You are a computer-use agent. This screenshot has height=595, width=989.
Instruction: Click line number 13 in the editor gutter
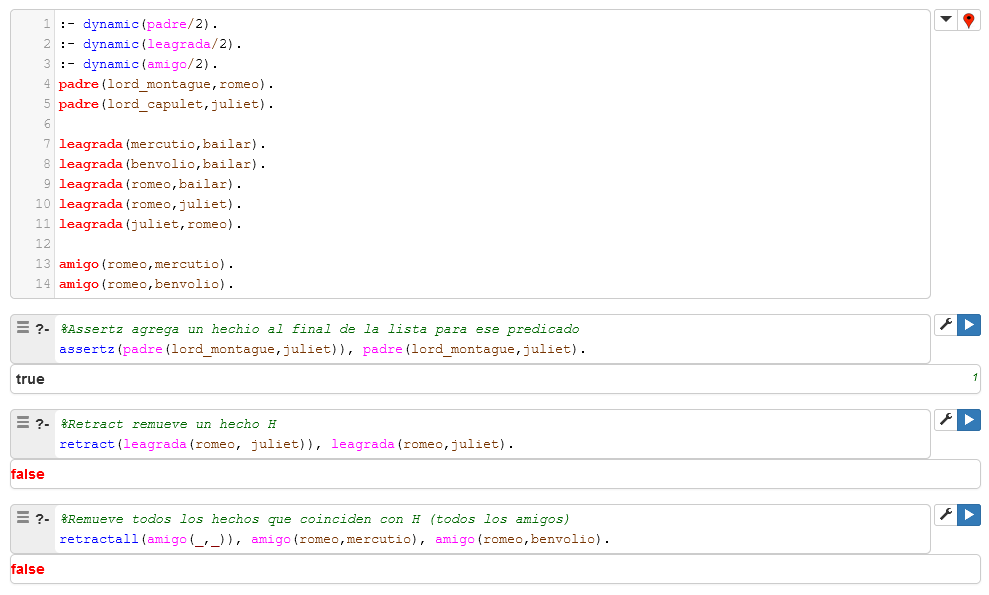point(42,264)
